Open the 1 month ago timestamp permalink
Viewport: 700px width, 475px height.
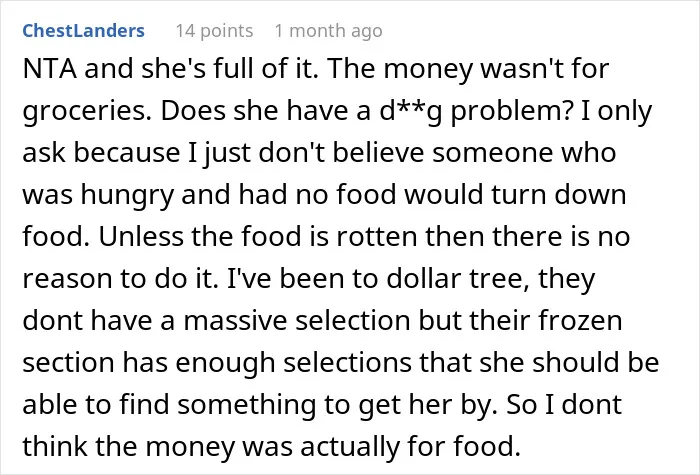(329, 31)
